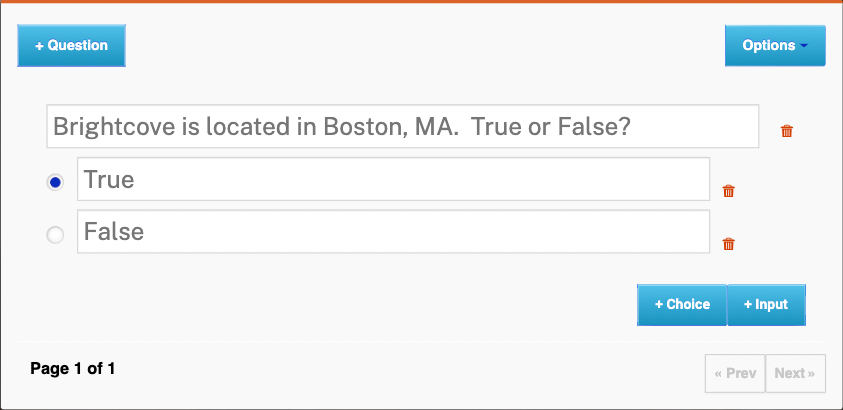Open the Options dropdown menu

coord(775,46)
